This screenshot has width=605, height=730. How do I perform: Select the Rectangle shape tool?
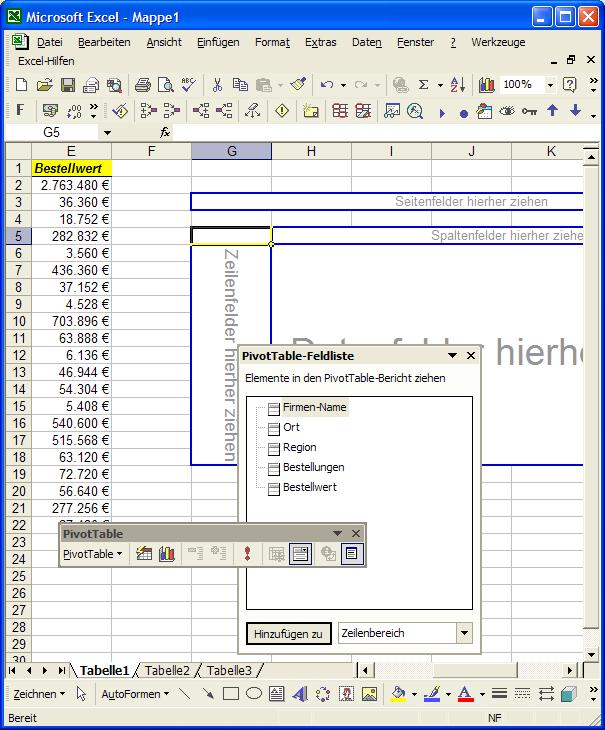point(231,694)
